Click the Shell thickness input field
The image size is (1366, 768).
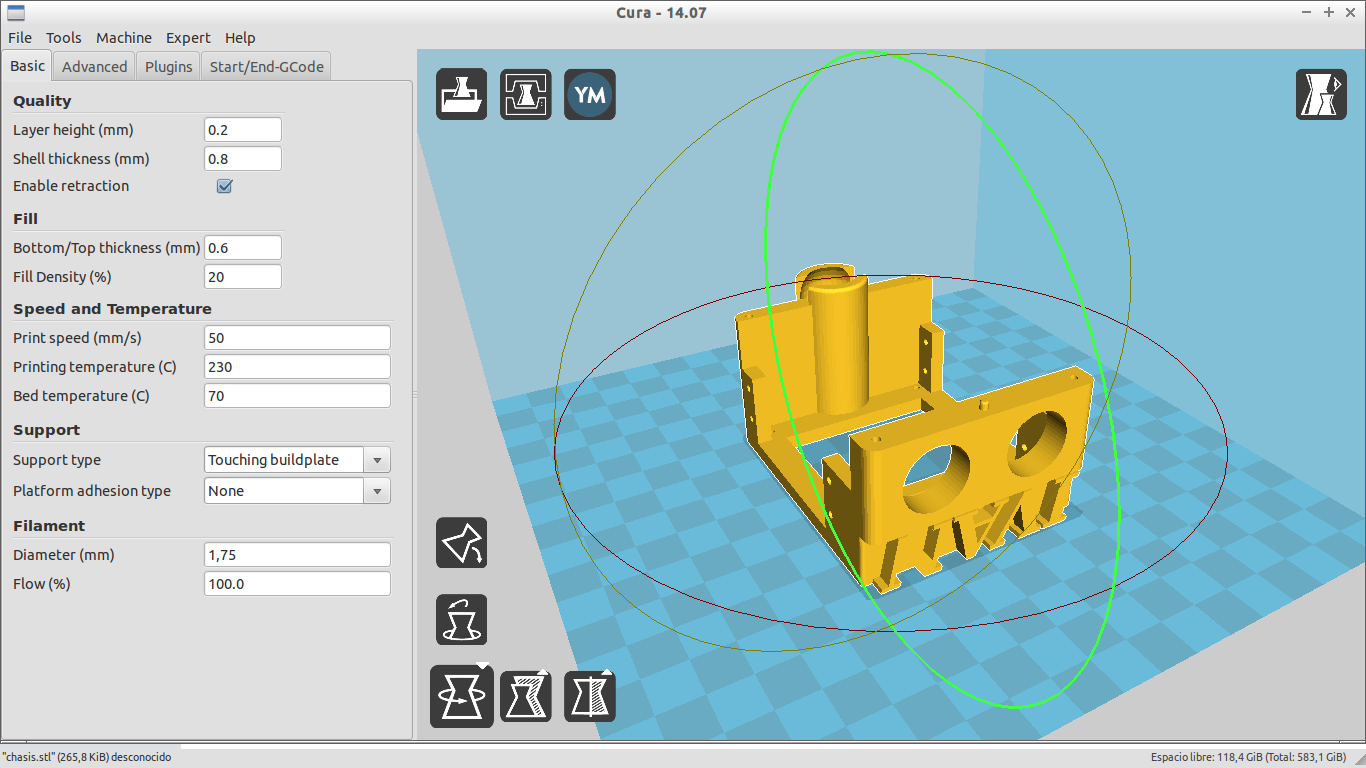coord(243,159)
